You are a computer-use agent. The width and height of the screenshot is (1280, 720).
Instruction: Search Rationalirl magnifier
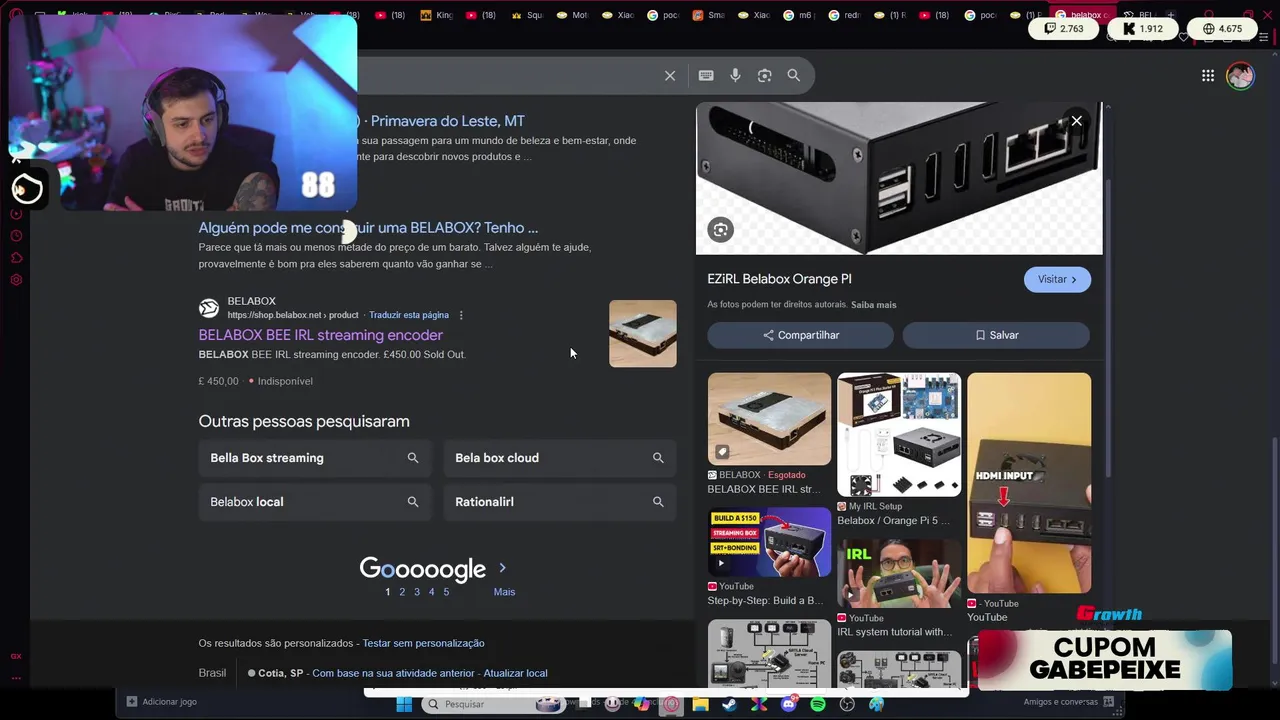coord(658,502)
